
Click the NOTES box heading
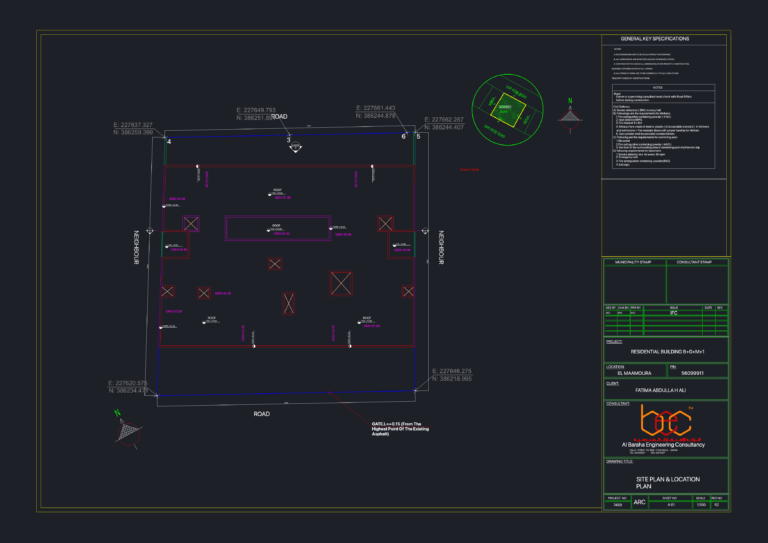(658, 88)
